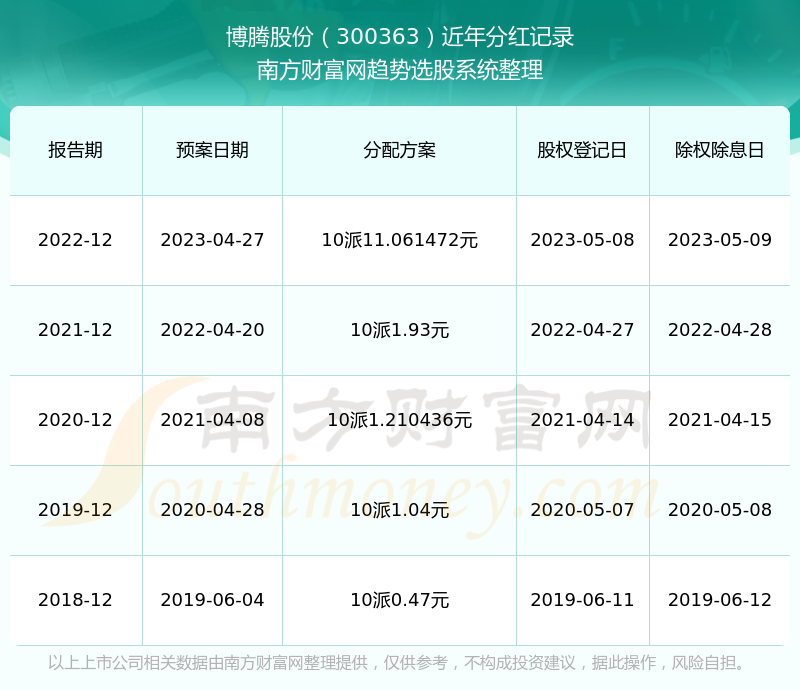Select the 分配方案 column header
800x690 pixels.
(x=399, y=150)
